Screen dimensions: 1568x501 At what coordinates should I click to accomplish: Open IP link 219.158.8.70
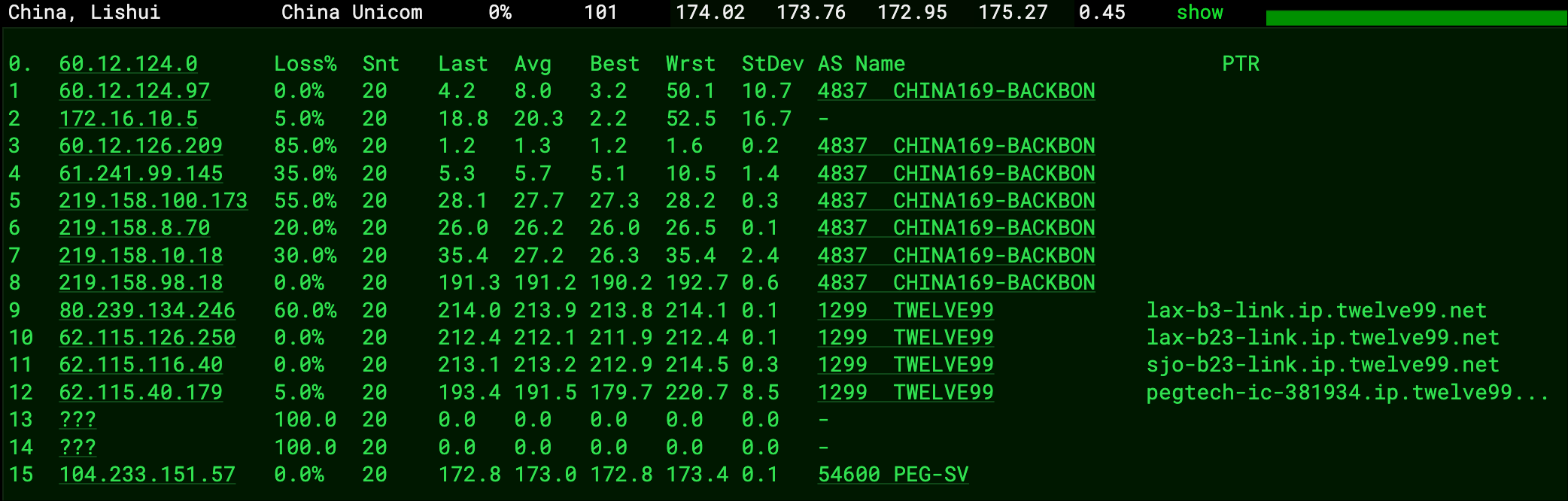click(x=135, y=228)
